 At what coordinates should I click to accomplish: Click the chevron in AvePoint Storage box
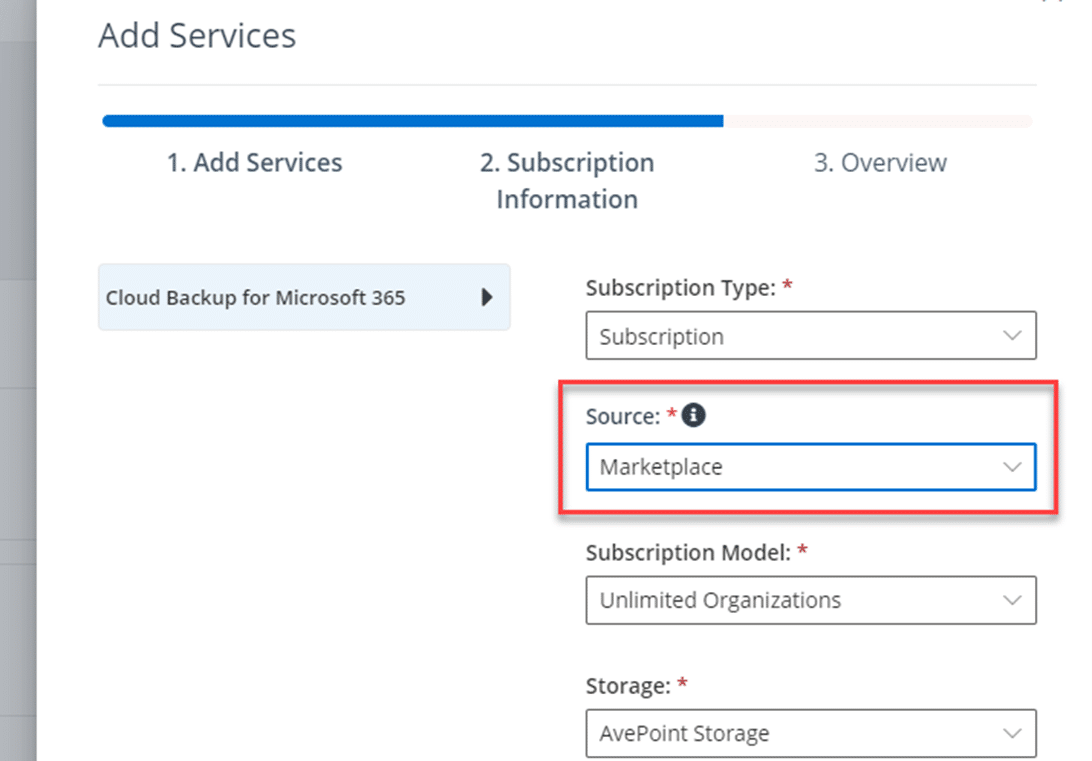[x=1012, y=734]
